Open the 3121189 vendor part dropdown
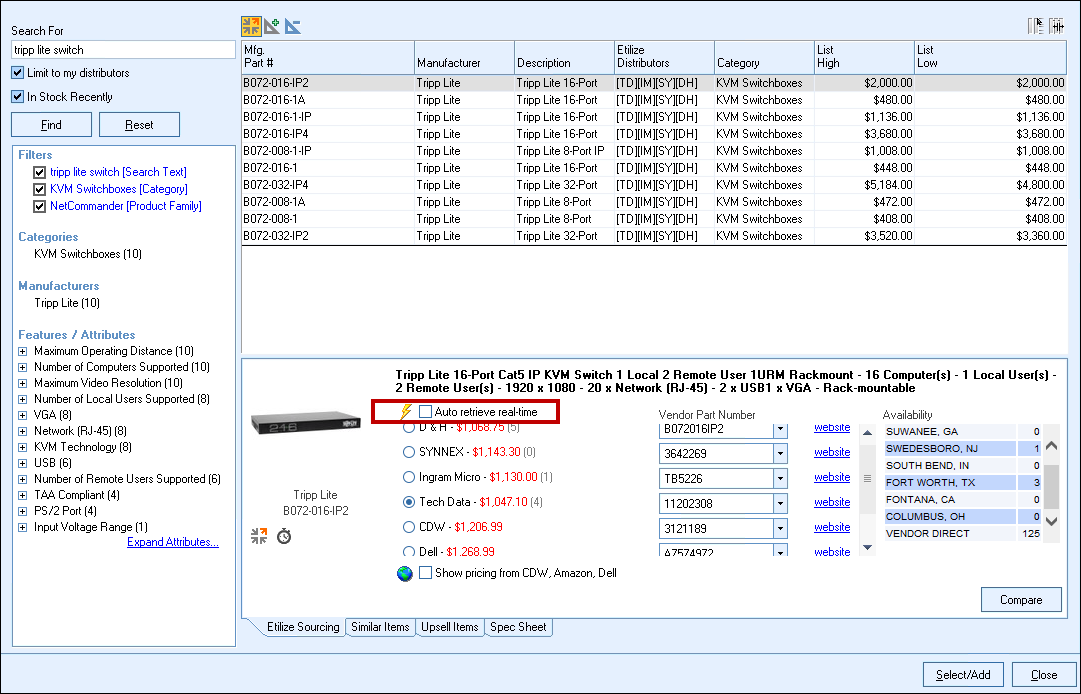Screen dimensions: 1081x694 (780, 529)
